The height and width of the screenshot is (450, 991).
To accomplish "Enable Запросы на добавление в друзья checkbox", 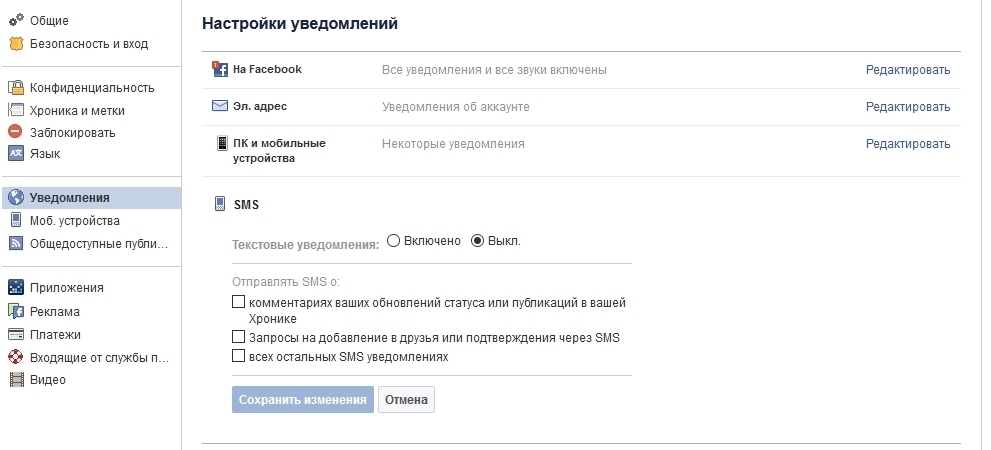I will [x=238, y=337].
